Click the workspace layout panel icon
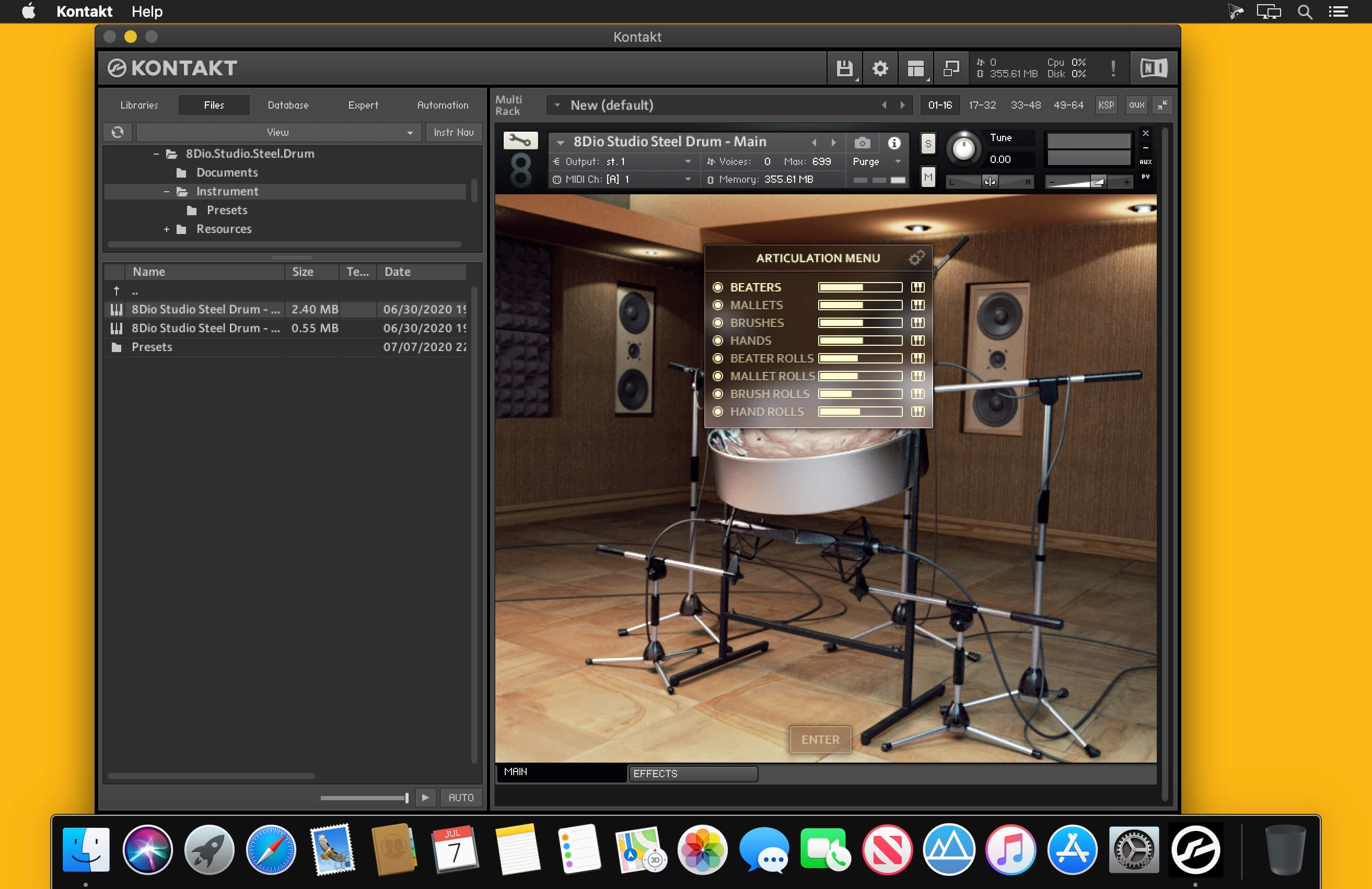Screen dimensions: 1372x889 (915, 68)
